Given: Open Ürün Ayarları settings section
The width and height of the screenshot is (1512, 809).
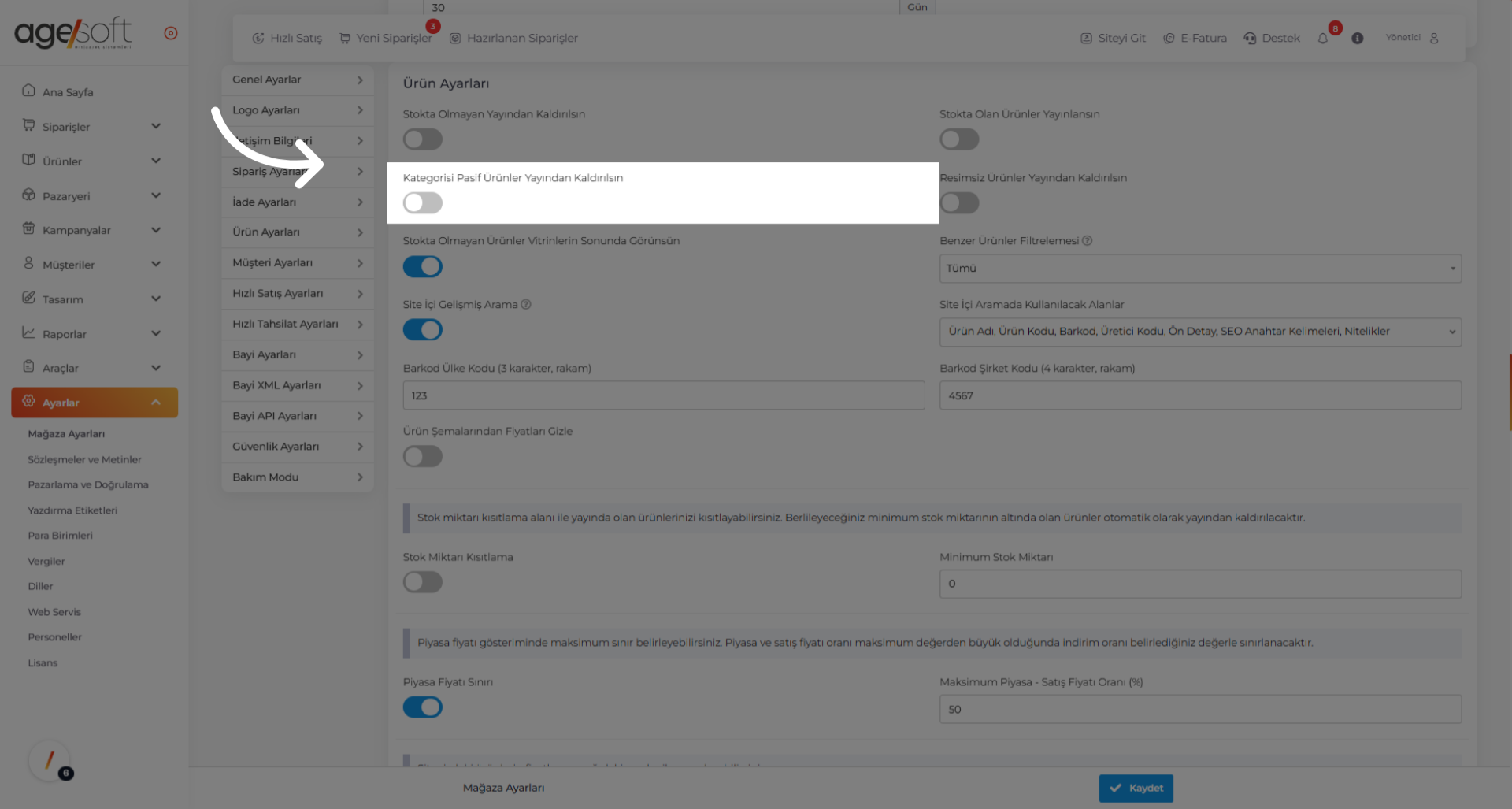Looking at the screenshot, I should 298,232.
